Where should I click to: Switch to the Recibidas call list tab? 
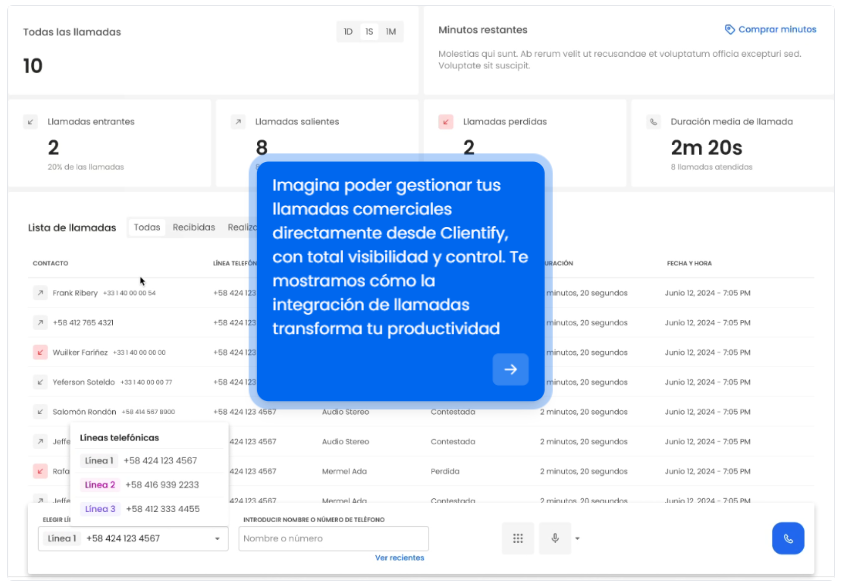[194, 227]
